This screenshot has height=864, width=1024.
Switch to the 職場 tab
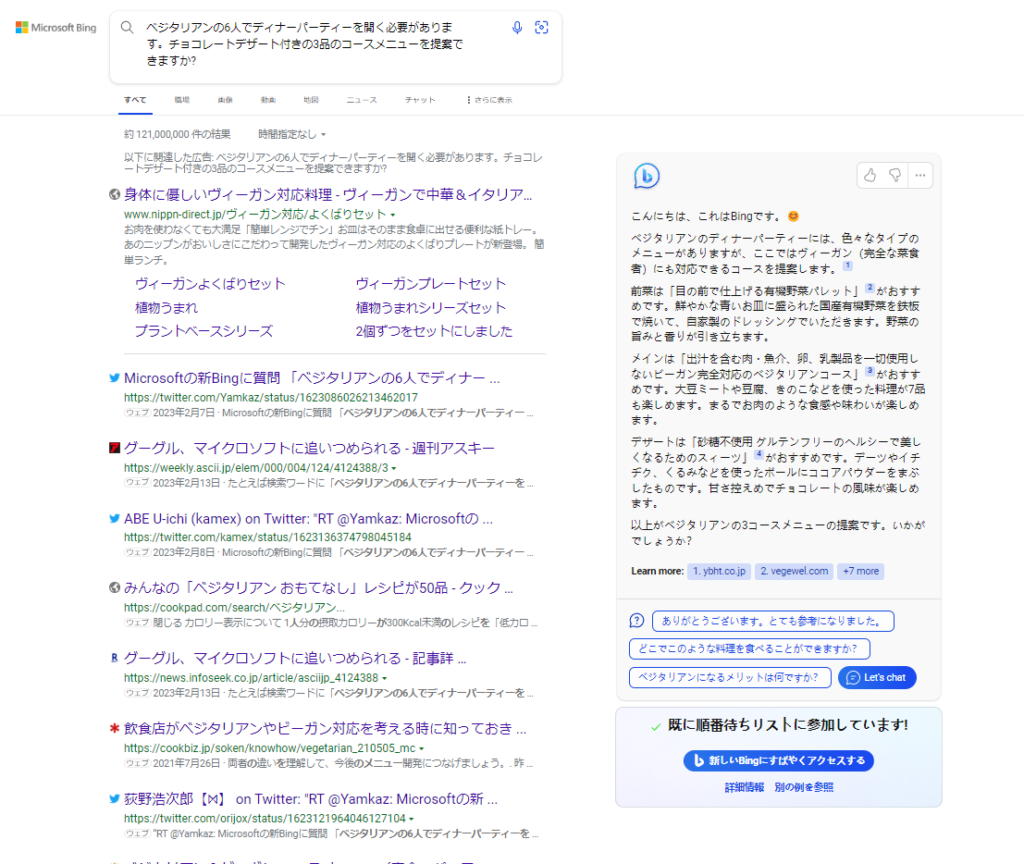coord(182,100)
